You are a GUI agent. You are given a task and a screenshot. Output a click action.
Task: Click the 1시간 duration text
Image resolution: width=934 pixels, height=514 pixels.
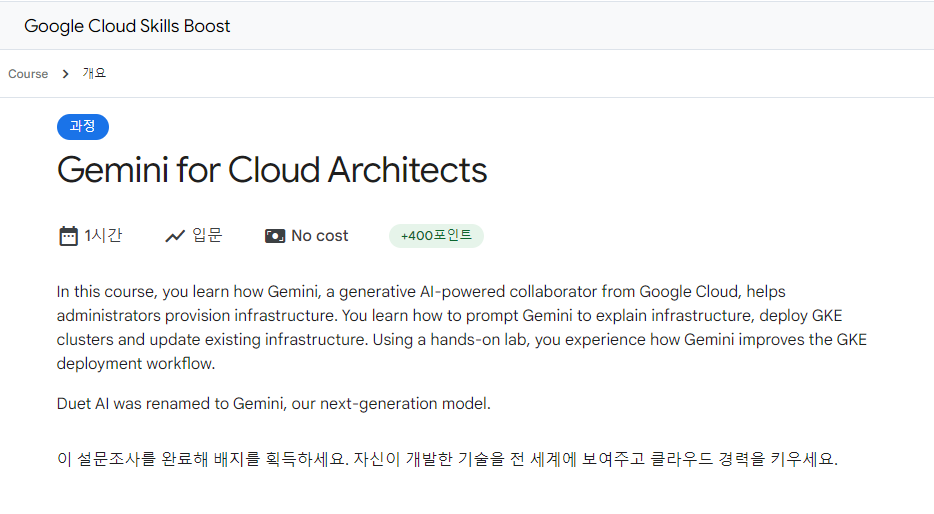point(103,236)
